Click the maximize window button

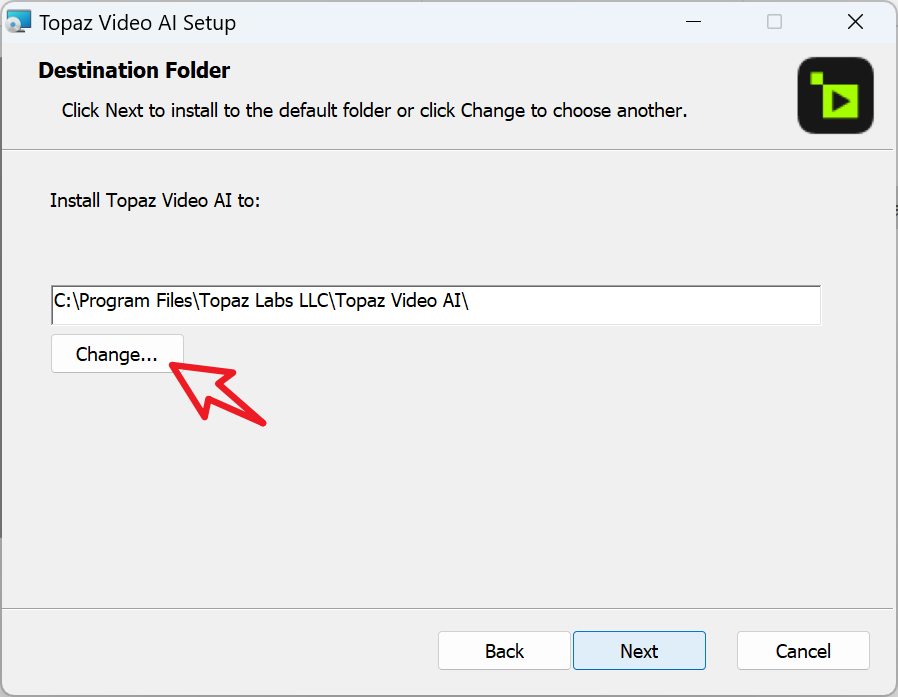774,22
